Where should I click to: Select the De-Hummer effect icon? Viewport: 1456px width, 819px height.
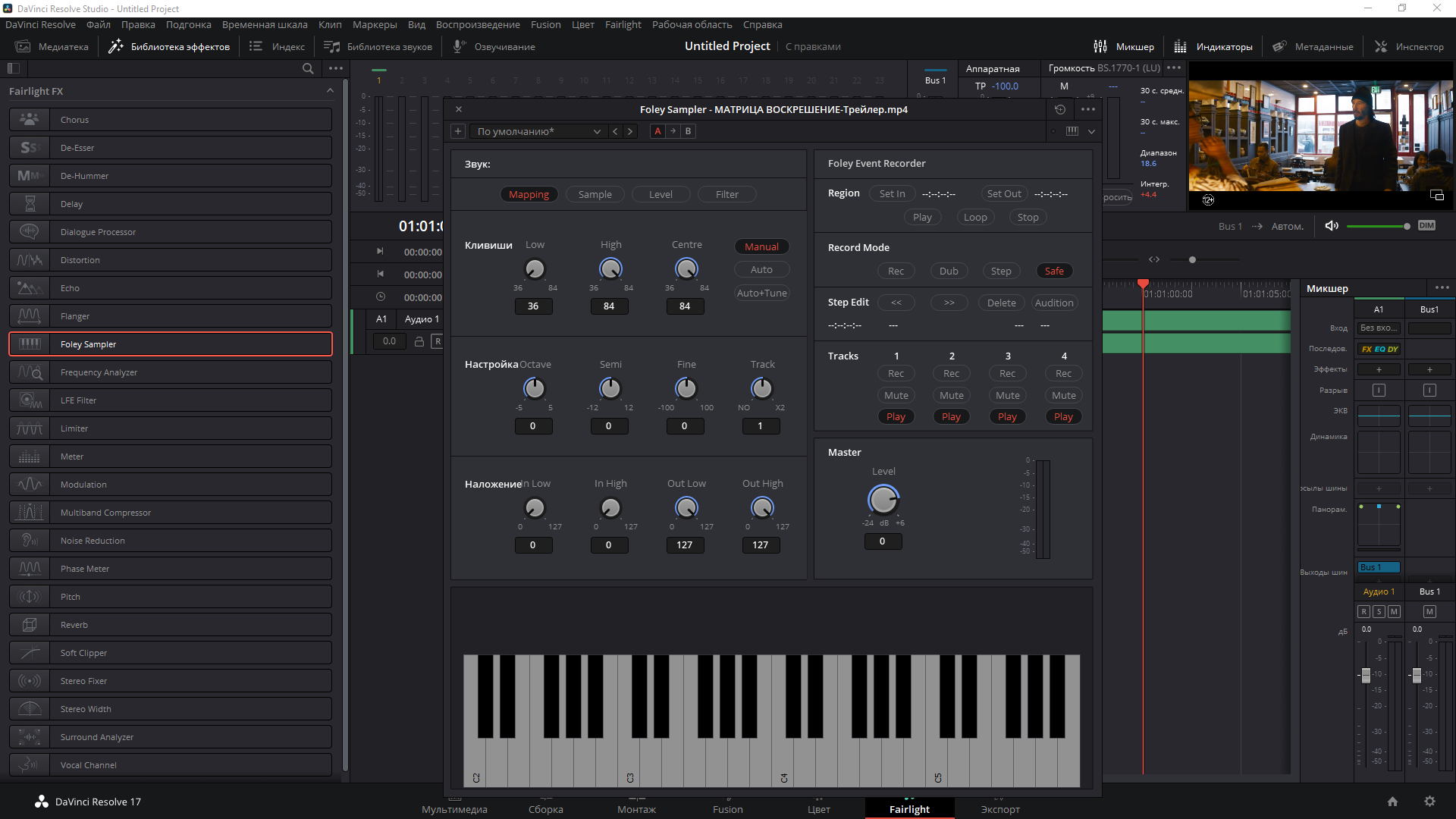pyautogui.click(x=30, y=176)
